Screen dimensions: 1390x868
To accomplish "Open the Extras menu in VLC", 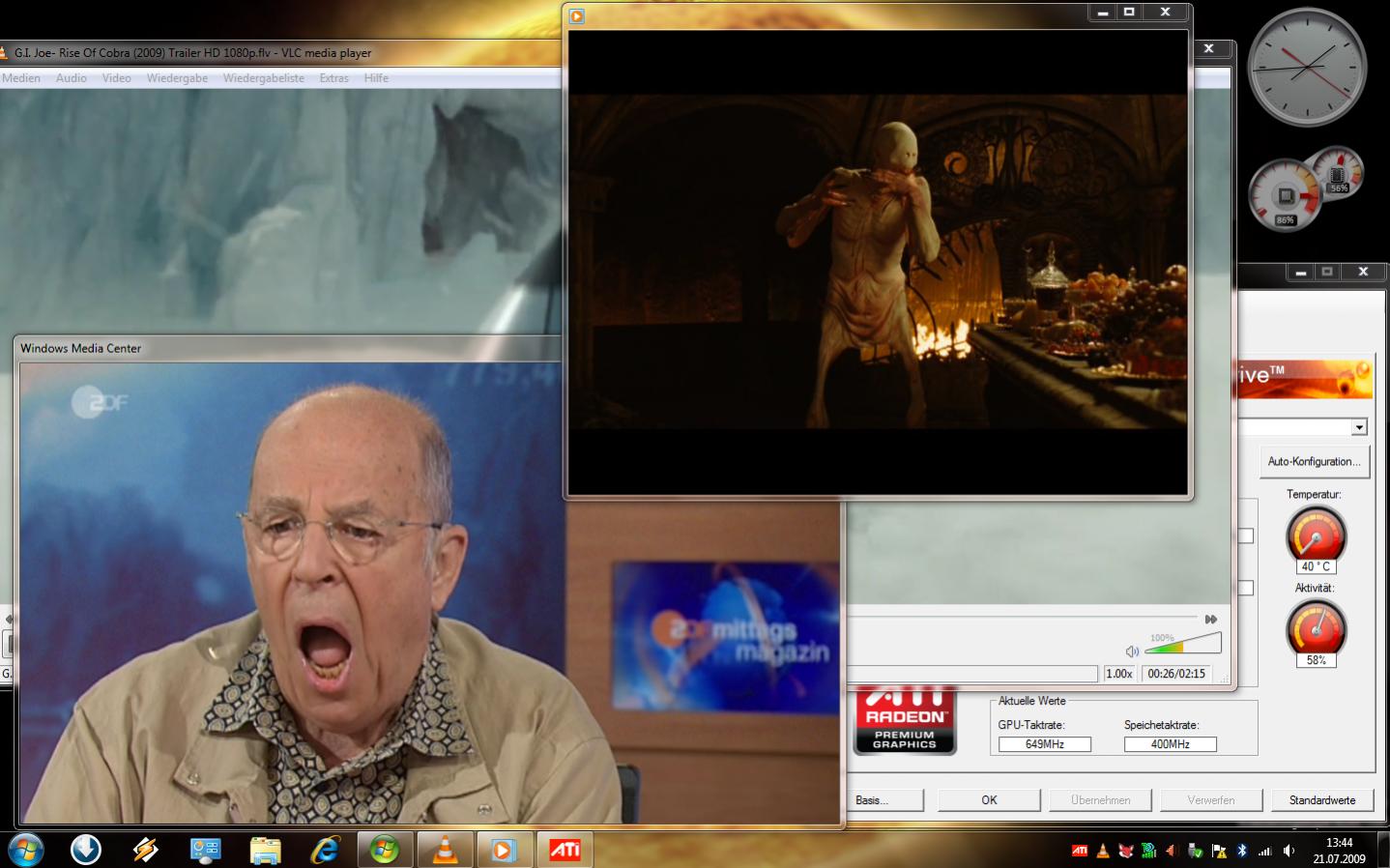I will [x=333, y=78].
